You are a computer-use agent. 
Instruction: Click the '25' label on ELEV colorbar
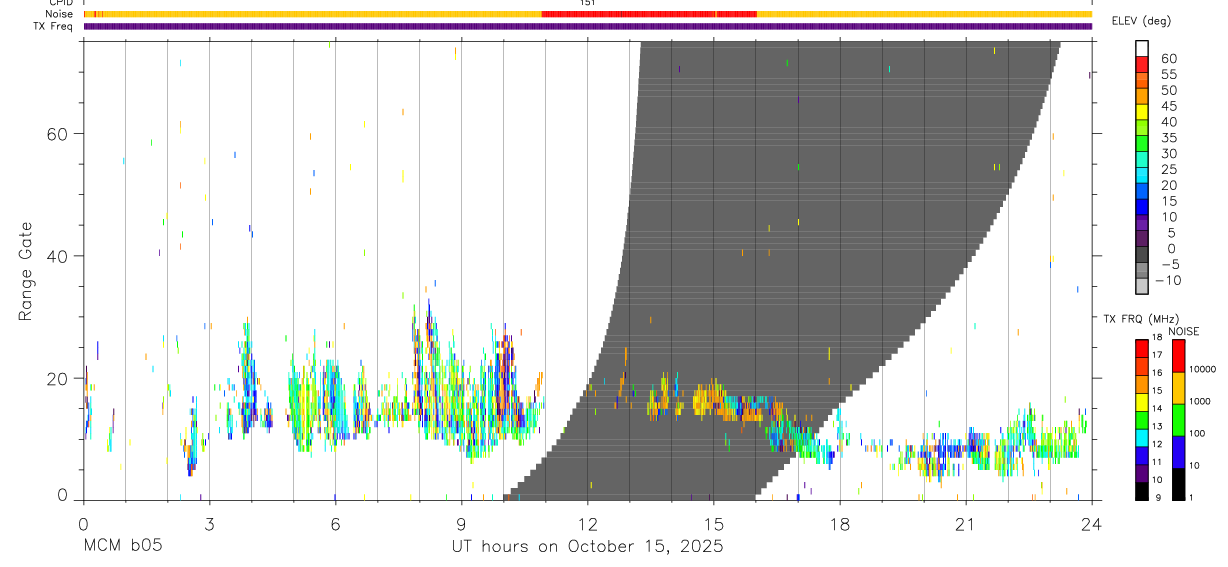click(x=1169, y=169)
